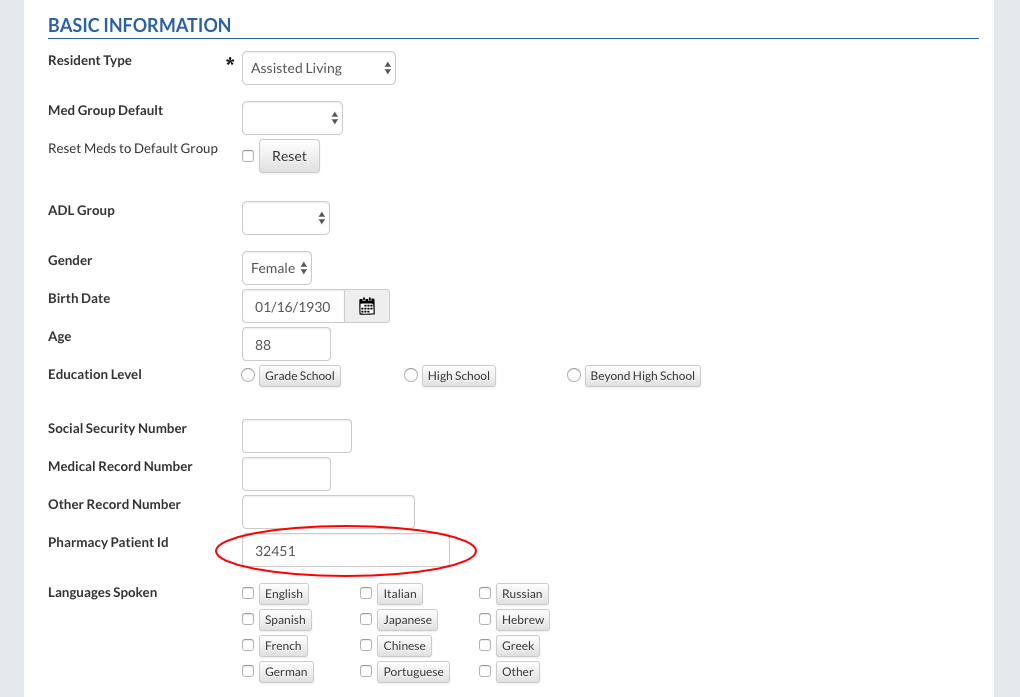
Task: Expand the Resident Type dropdown
Action: 319,68
